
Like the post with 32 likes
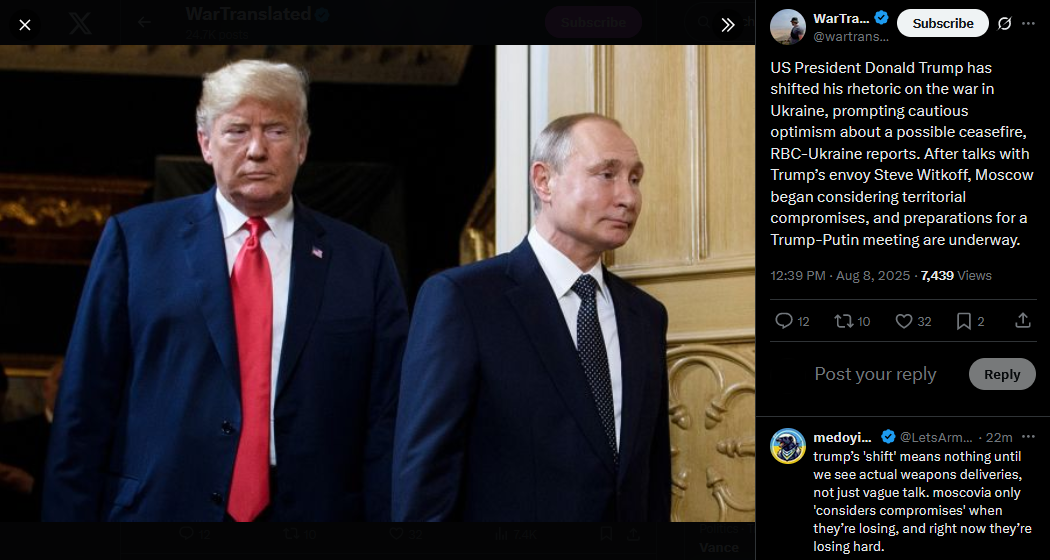tap(913, 322)
